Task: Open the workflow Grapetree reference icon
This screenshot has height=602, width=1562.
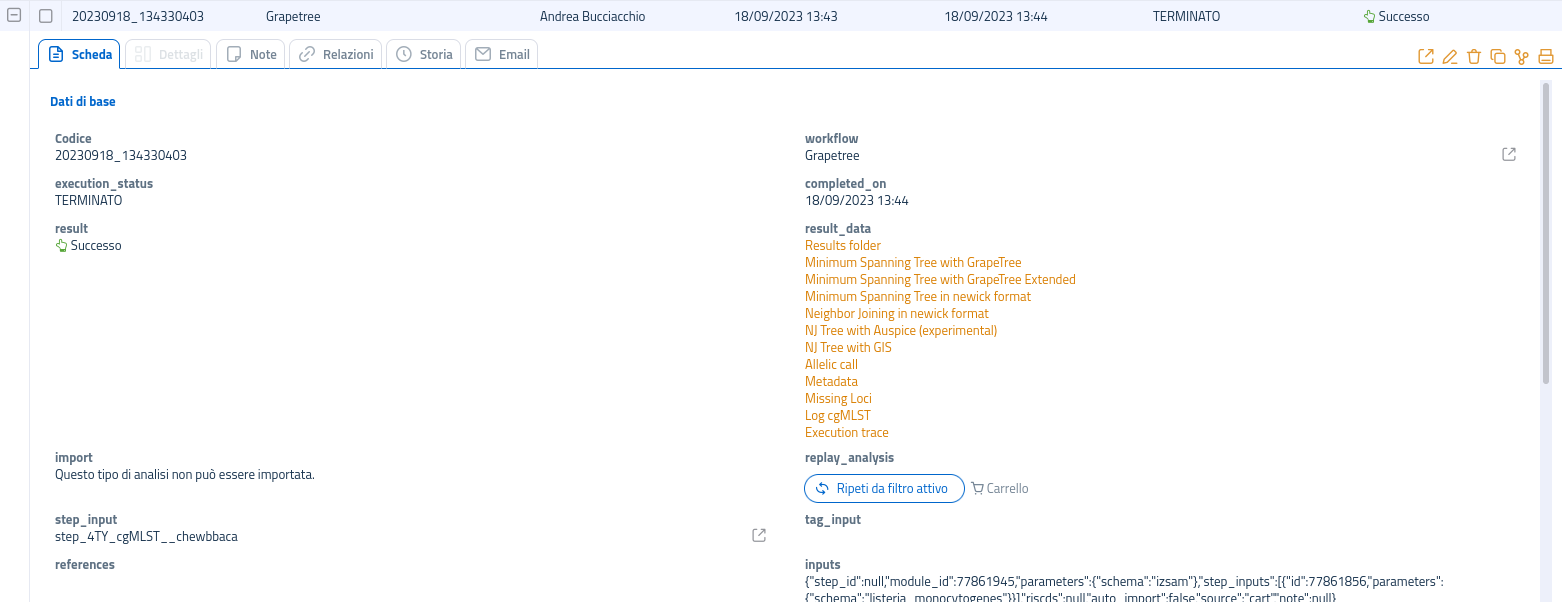Action: click(x=1509, y=155)
